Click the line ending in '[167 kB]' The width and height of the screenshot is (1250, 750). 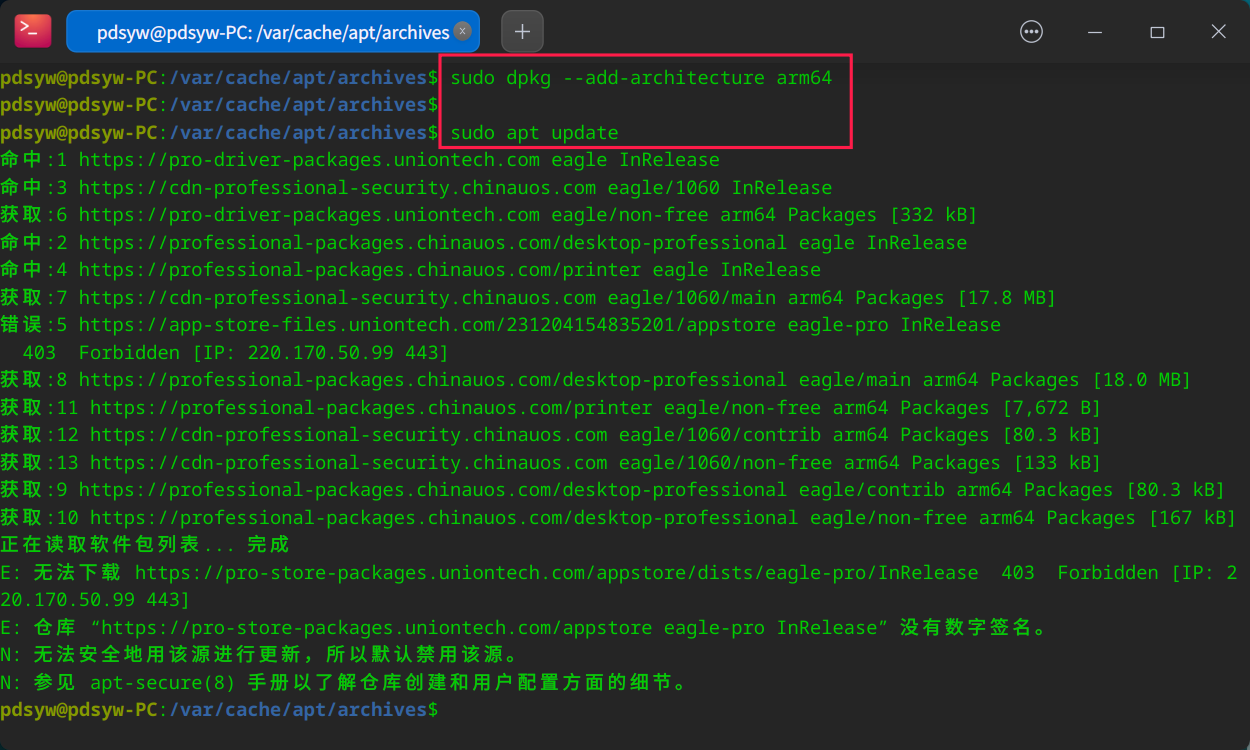(x=619, y=518)
